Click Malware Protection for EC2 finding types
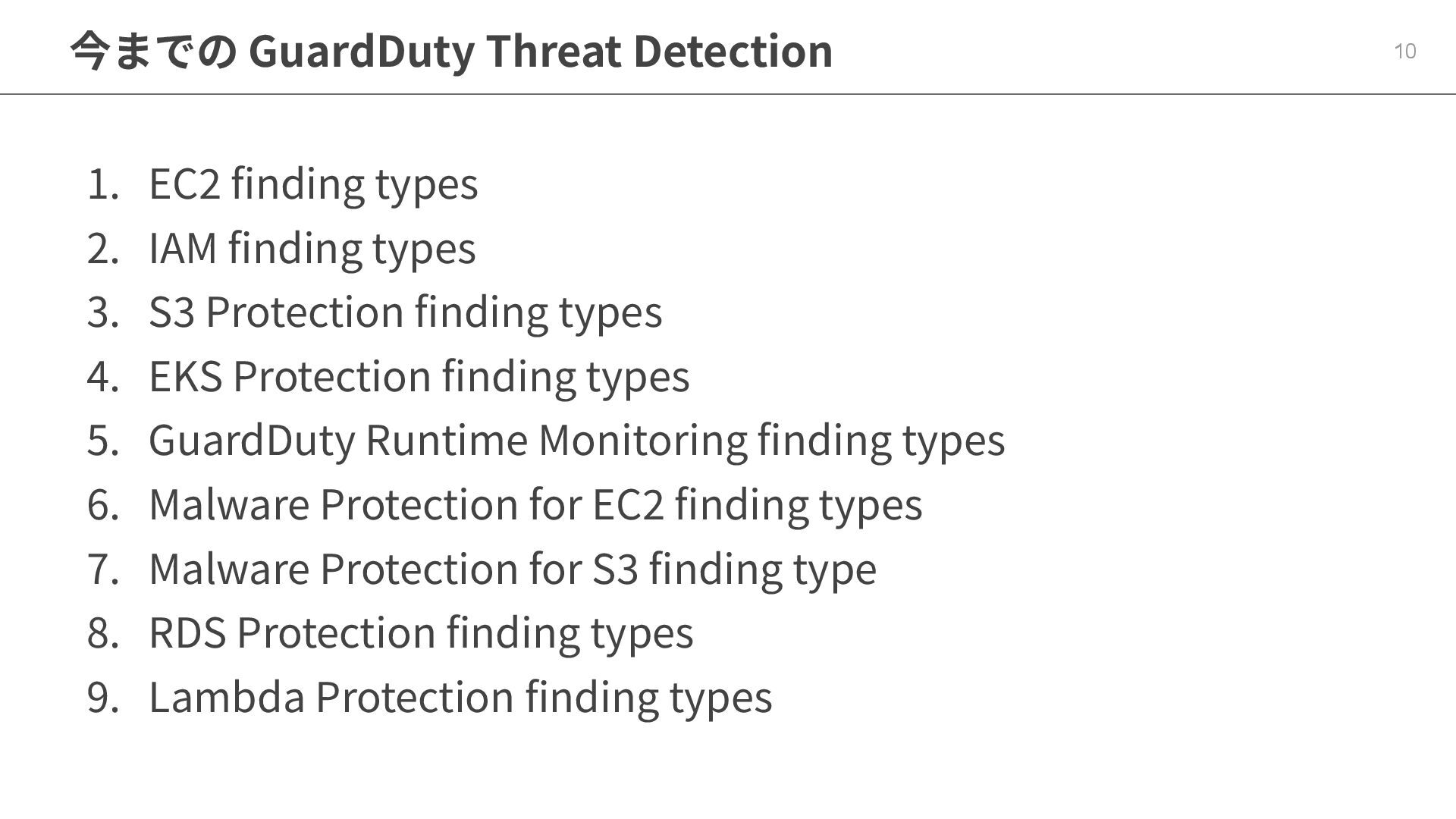Image resolution: width=1456 pixels, height=819 pixels. pyautogui.click(x=535, y=505)
